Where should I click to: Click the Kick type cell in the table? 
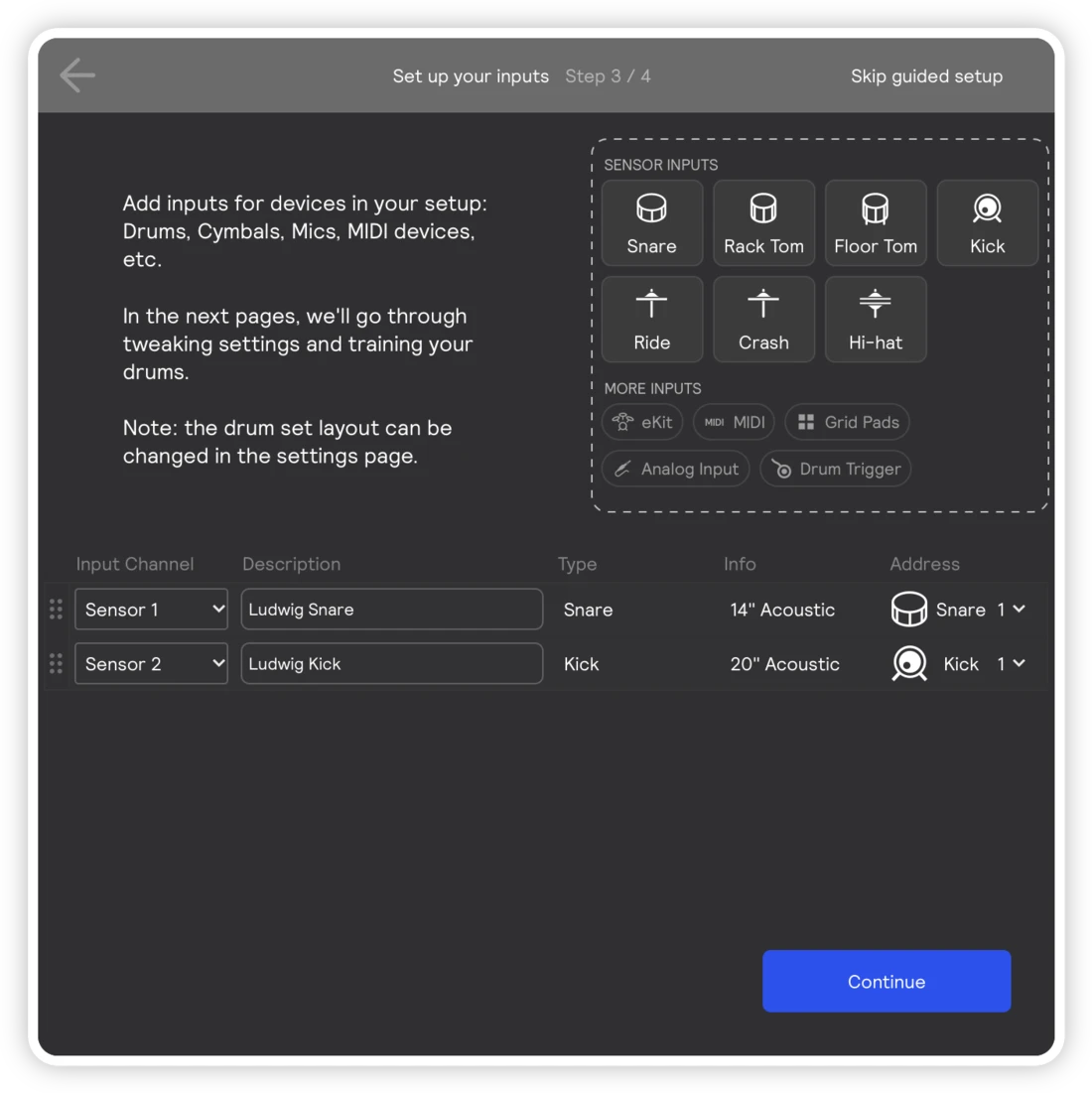point(581,664)
